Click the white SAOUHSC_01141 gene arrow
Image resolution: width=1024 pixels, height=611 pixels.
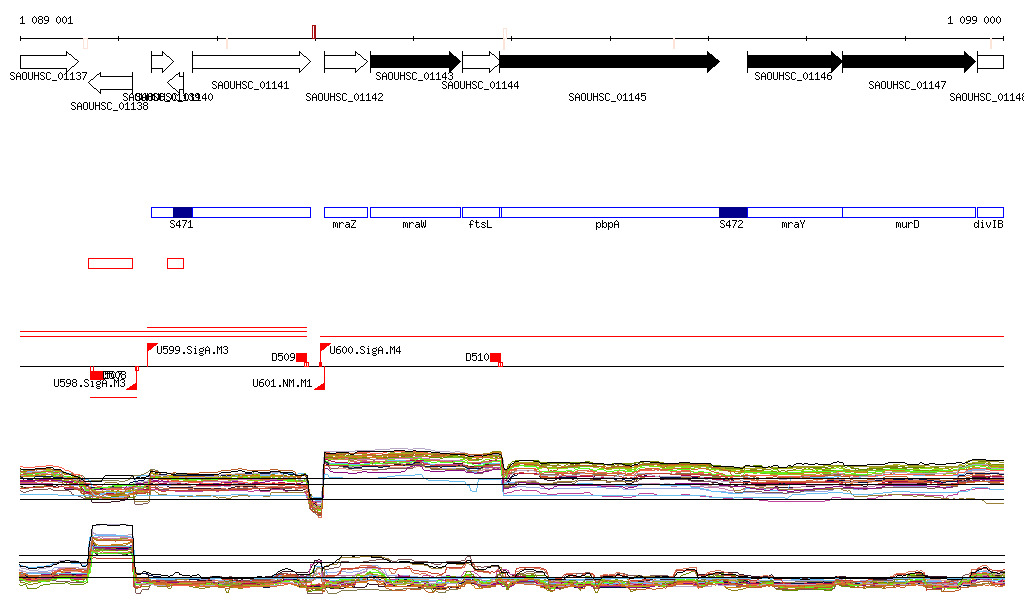(250, 62)
